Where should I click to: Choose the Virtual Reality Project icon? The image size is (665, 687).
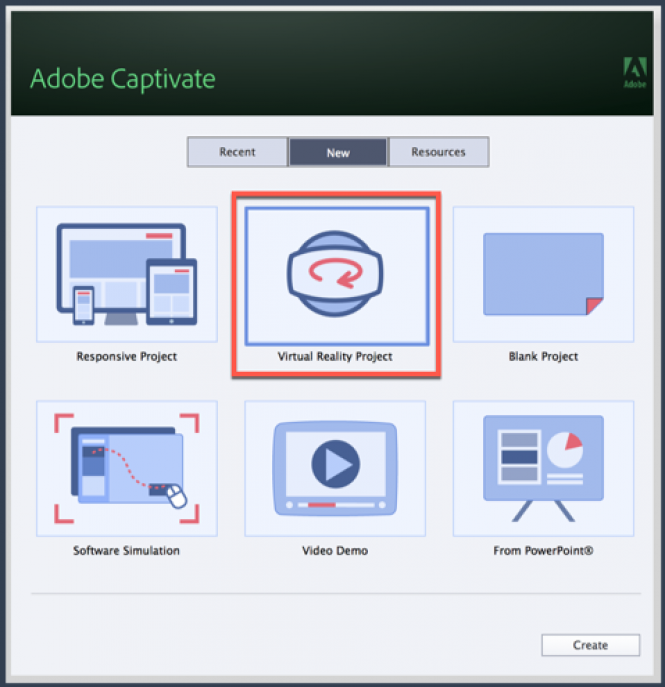click(336, 276)
